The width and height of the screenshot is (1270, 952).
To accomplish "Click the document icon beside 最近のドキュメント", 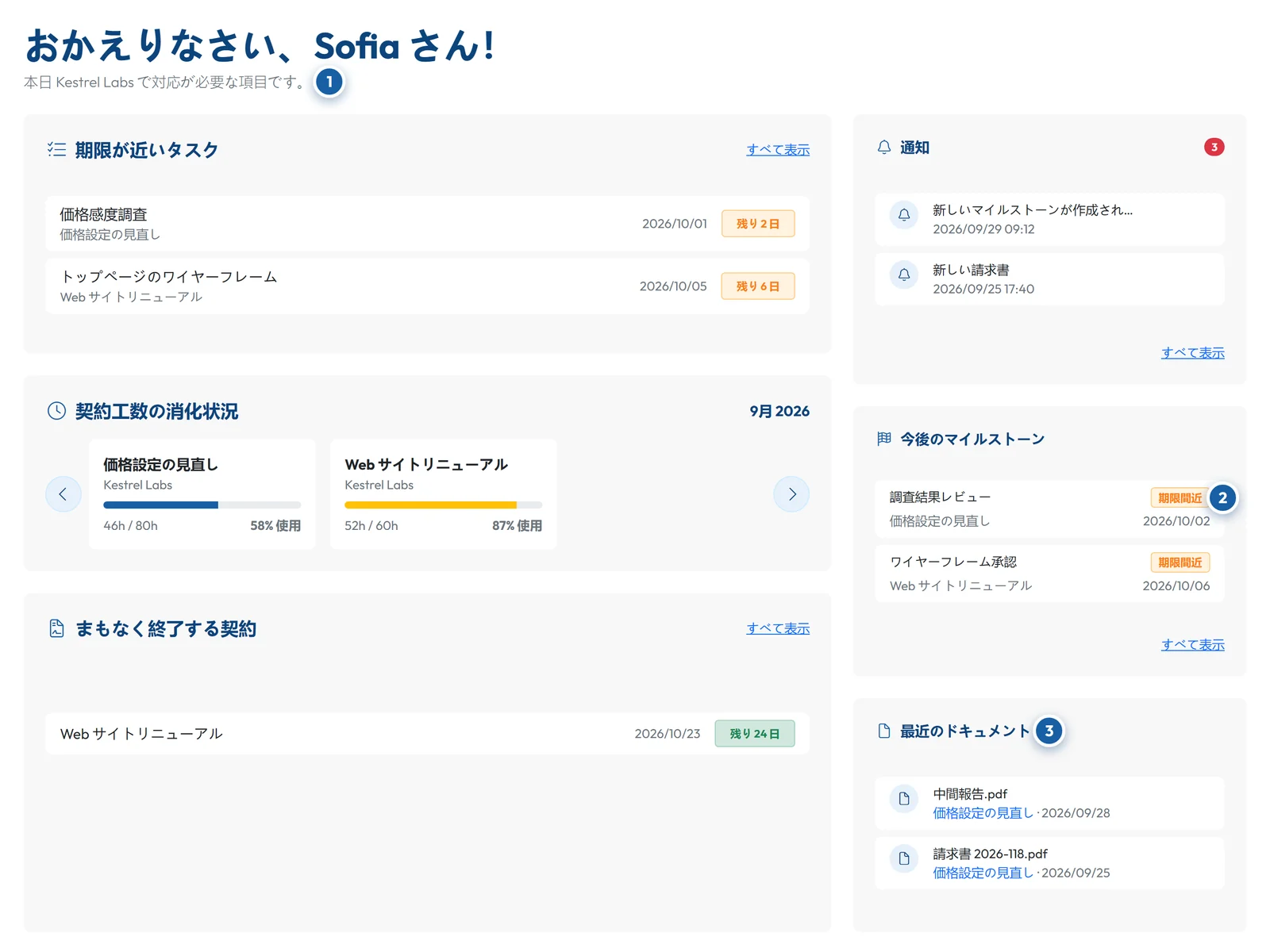I will tap(884, 731).
